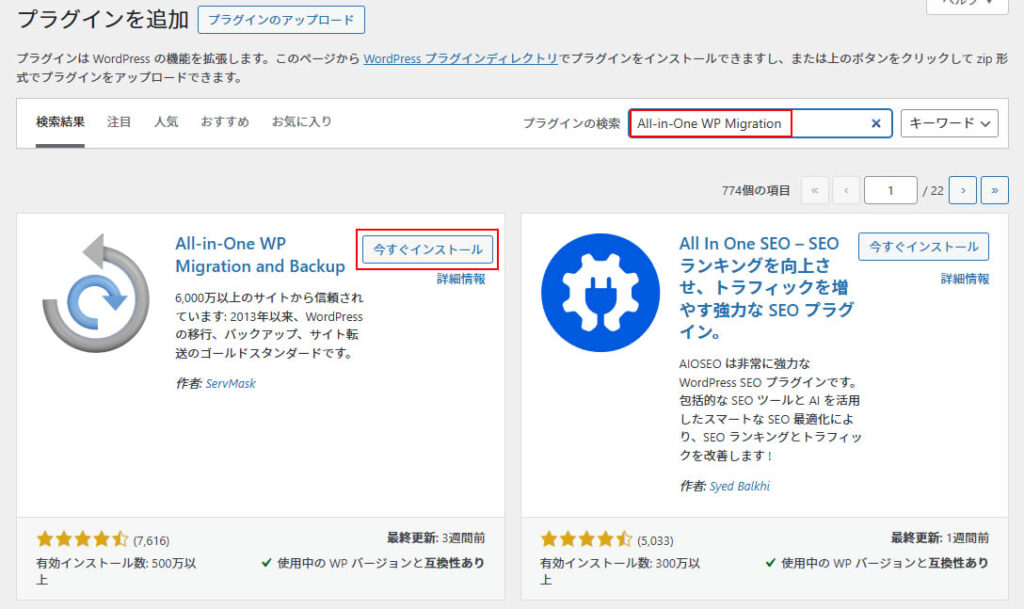Open the キーワード dropdown

click(950, 123)
